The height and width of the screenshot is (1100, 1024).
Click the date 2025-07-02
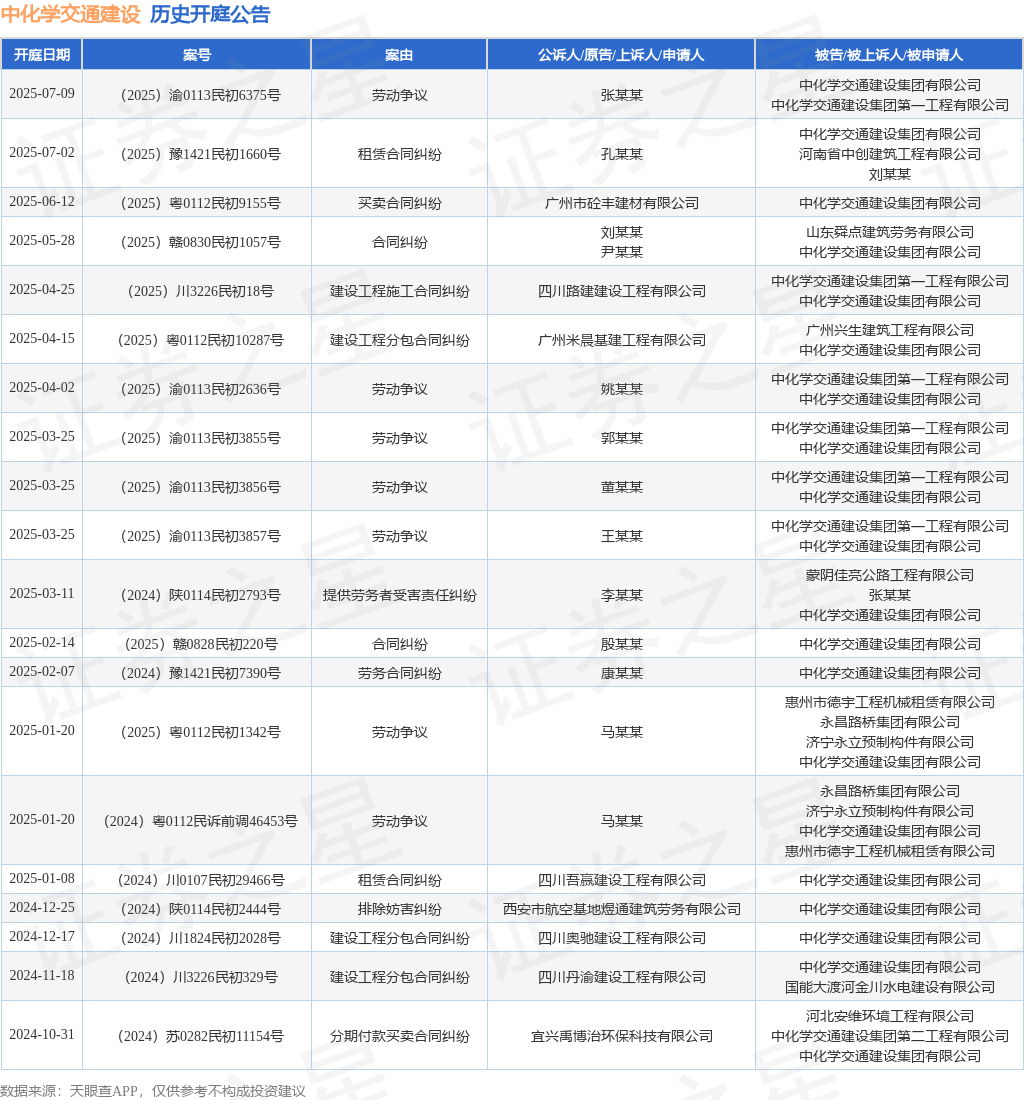(42, 153)
